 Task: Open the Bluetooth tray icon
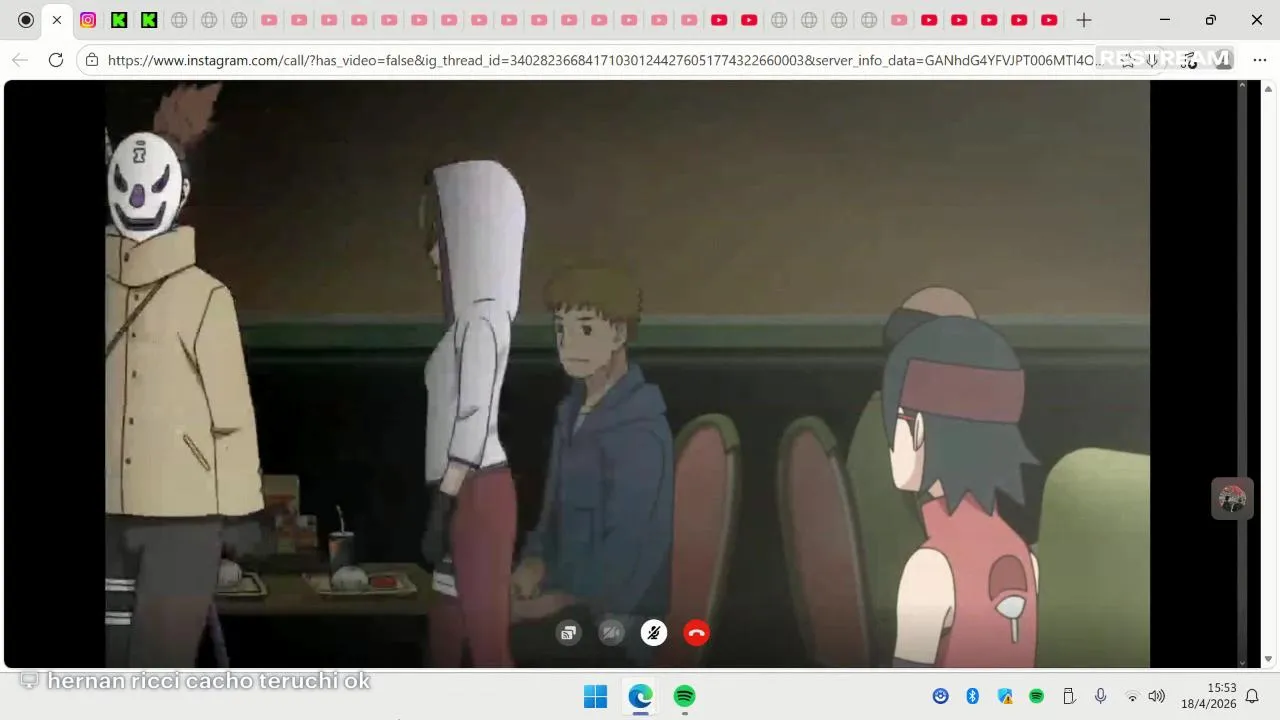[972, 696]
